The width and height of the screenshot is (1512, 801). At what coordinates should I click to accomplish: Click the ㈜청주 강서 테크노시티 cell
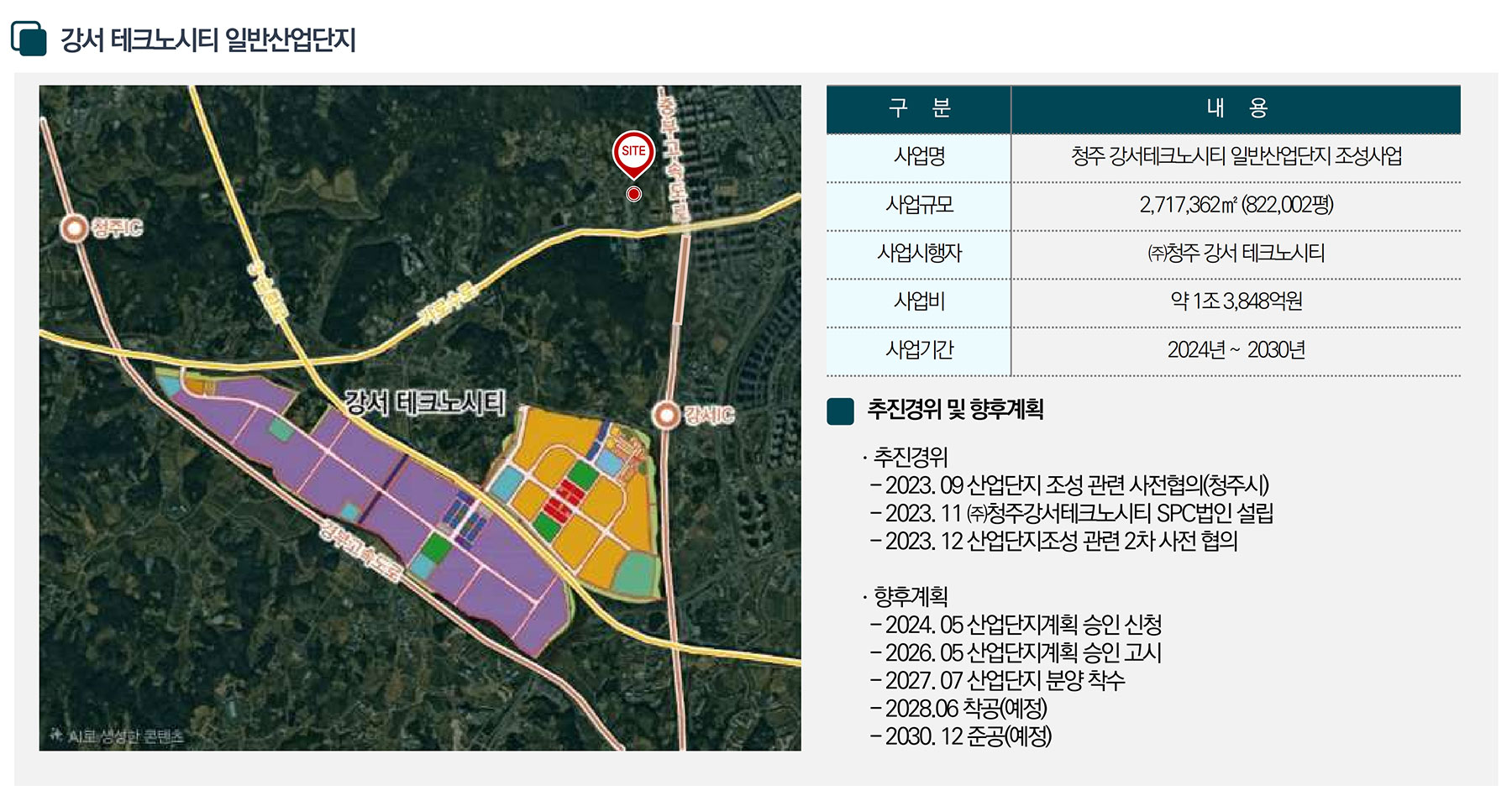[1236, 253]
